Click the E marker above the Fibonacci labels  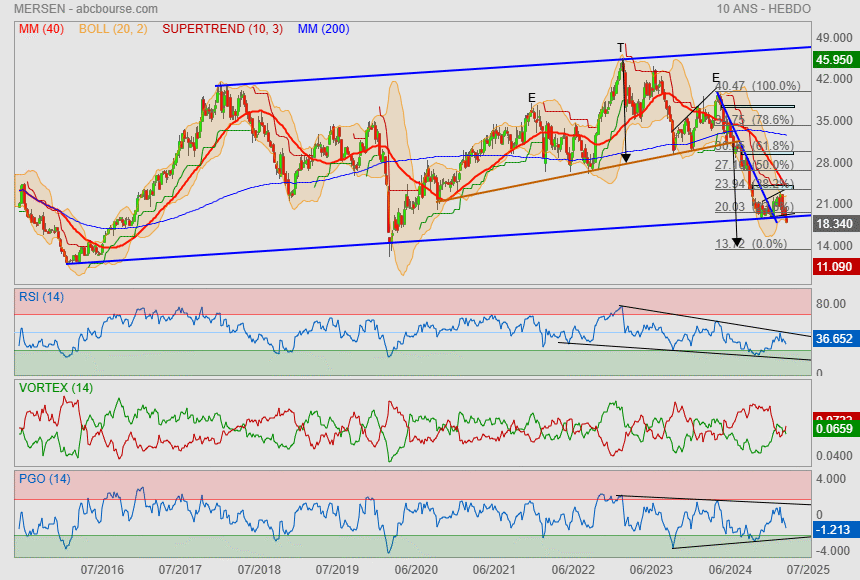pos(716,77)
